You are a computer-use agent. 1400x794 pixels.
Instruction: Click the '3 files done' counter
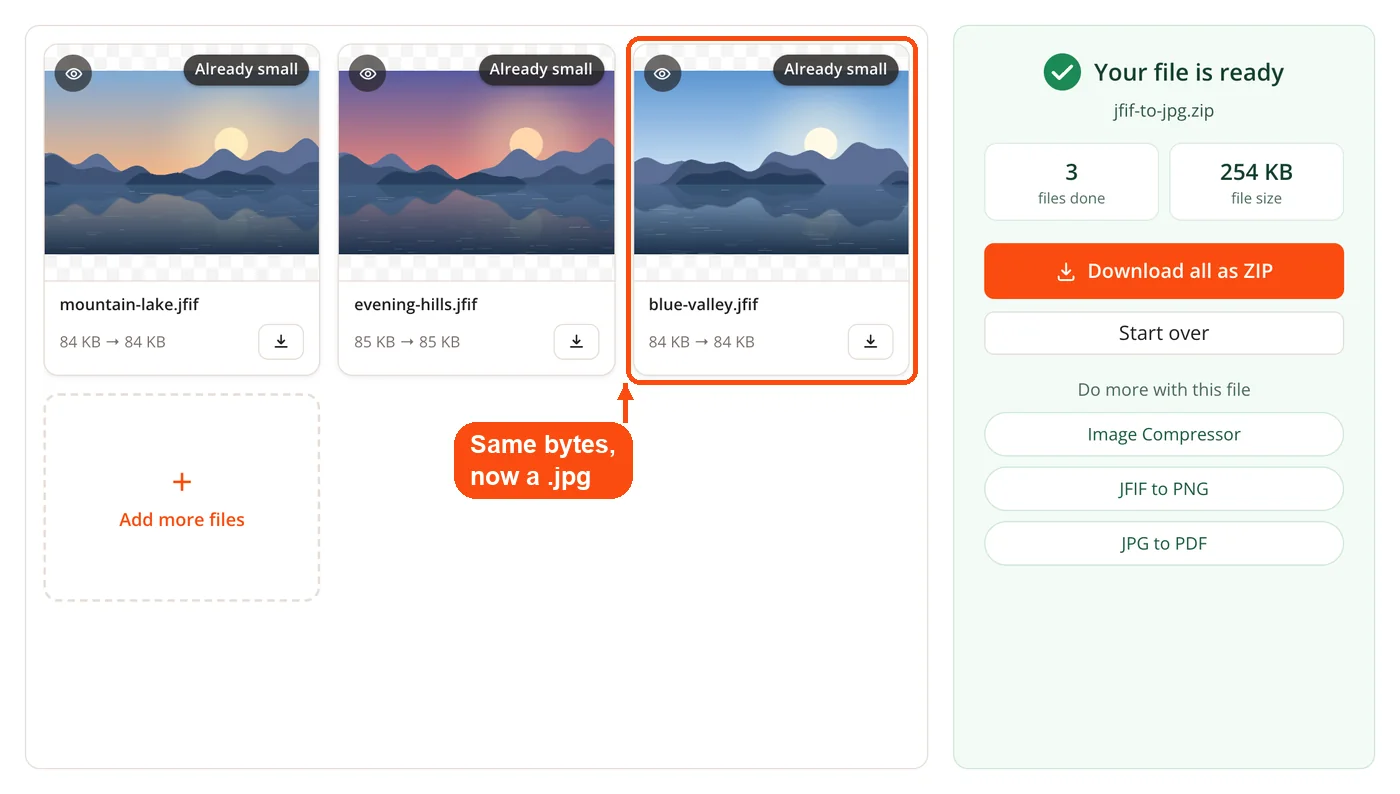tap(1072, 182)
